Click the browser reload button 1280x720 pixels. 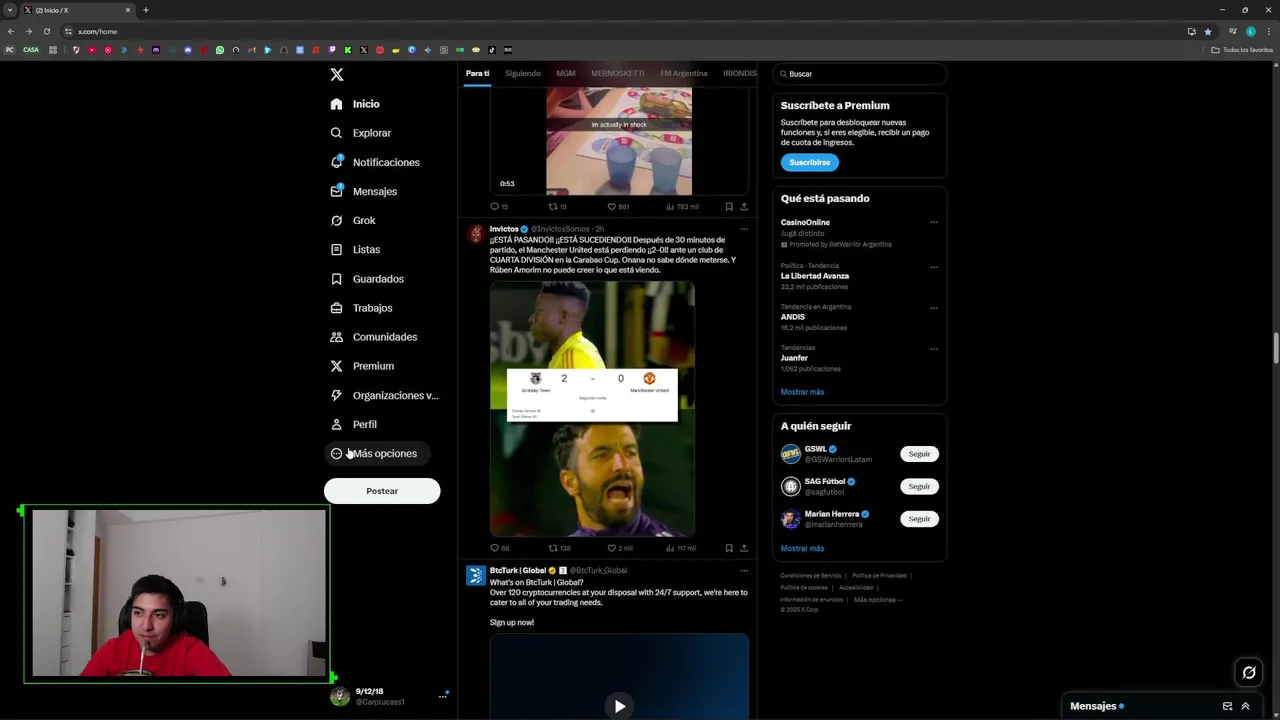(x=46, y=31)
